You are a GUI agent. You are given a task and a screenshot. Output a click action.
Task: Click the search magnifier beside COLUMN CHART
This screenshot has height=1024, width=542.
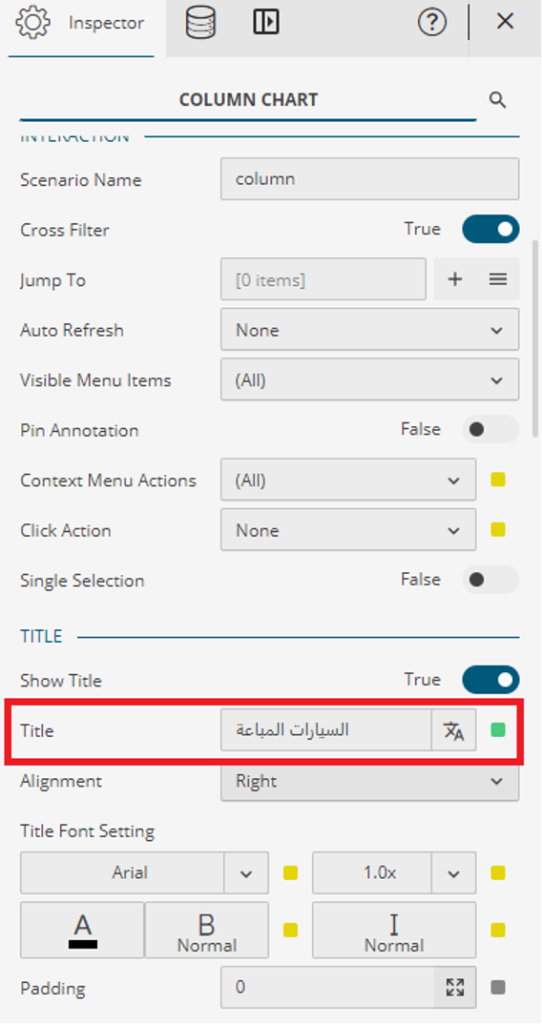(x=498, y=100)
